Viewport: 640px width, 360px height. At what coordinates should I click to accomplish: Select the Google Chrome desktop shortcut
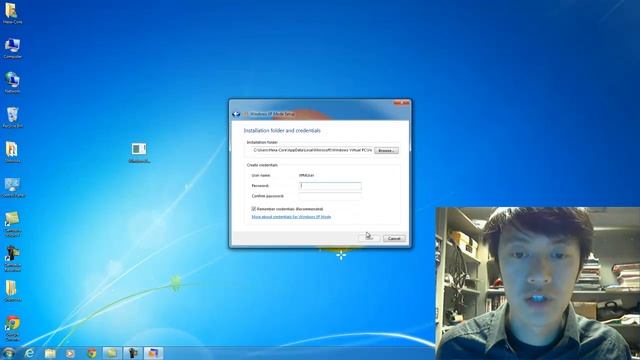tap(12, 329)
